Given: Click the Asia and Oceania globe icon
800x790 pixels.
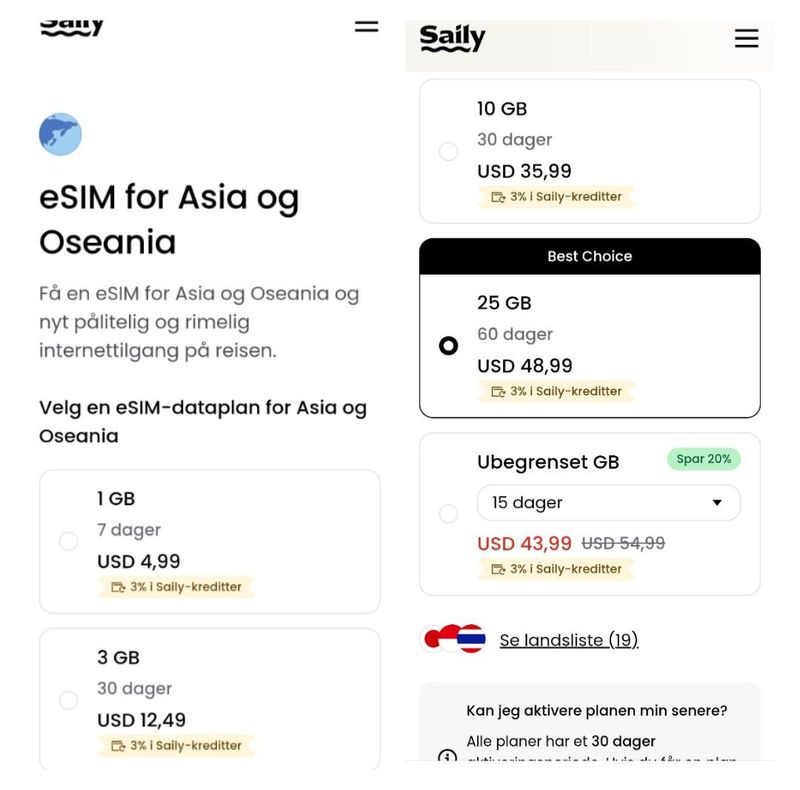Looking at the screenshot, I should [60, 134].
